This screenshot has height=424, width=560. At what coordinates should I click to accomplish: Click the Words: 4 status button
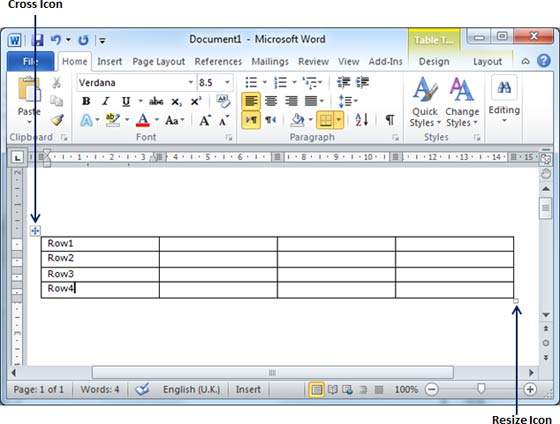coord(100,389)
